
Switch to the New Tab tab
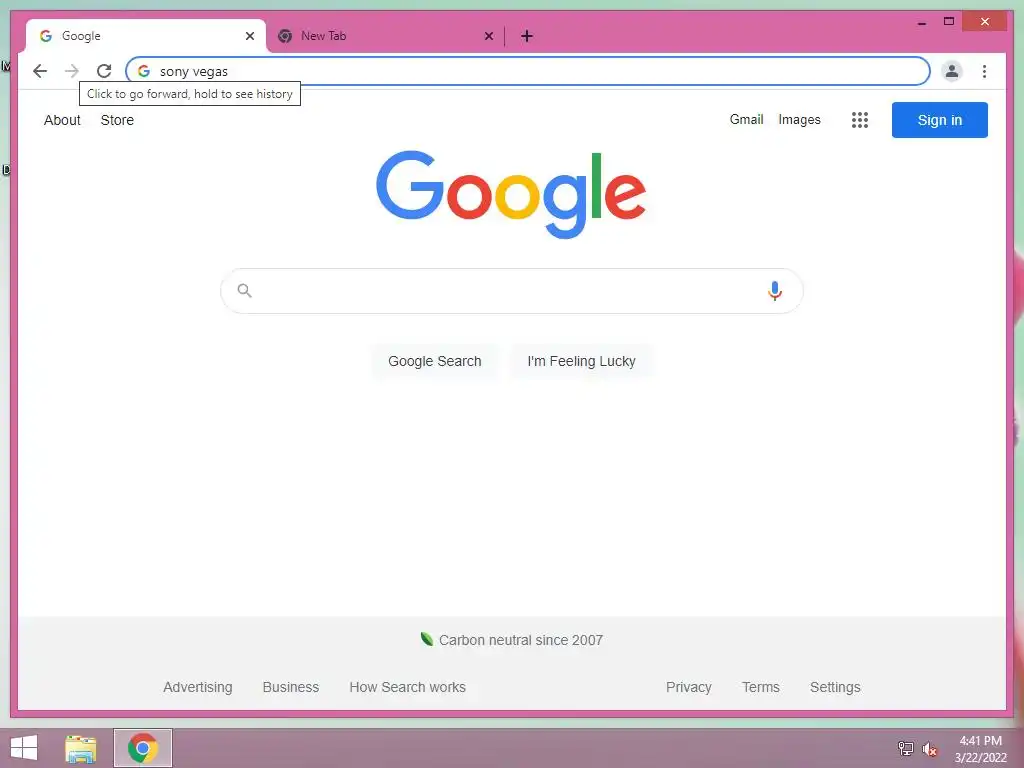[x=385, y=36]
